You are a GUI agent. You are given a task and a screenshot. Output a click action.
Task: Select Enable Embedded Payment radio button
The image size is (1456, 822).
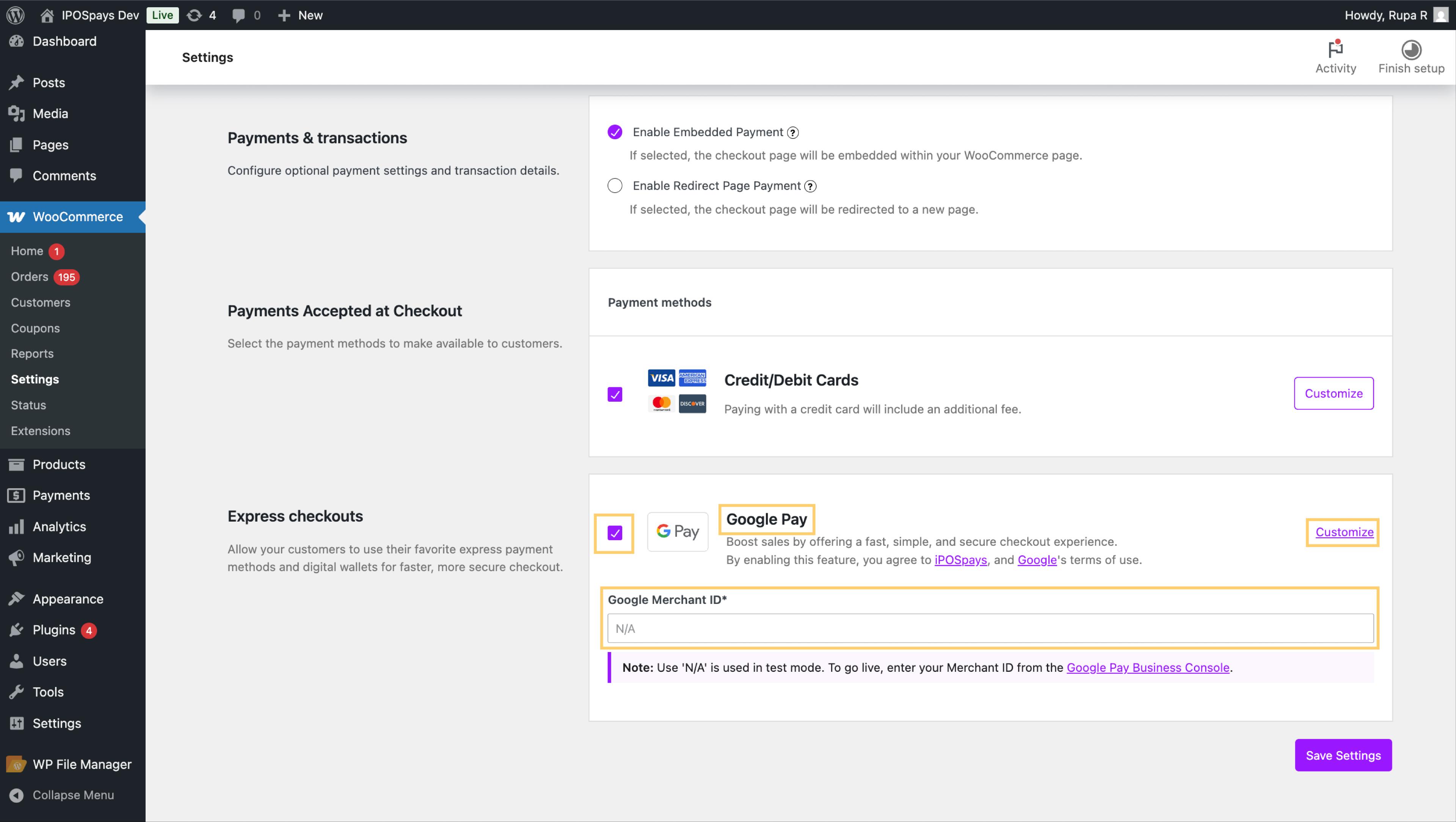tap(614, 132)
